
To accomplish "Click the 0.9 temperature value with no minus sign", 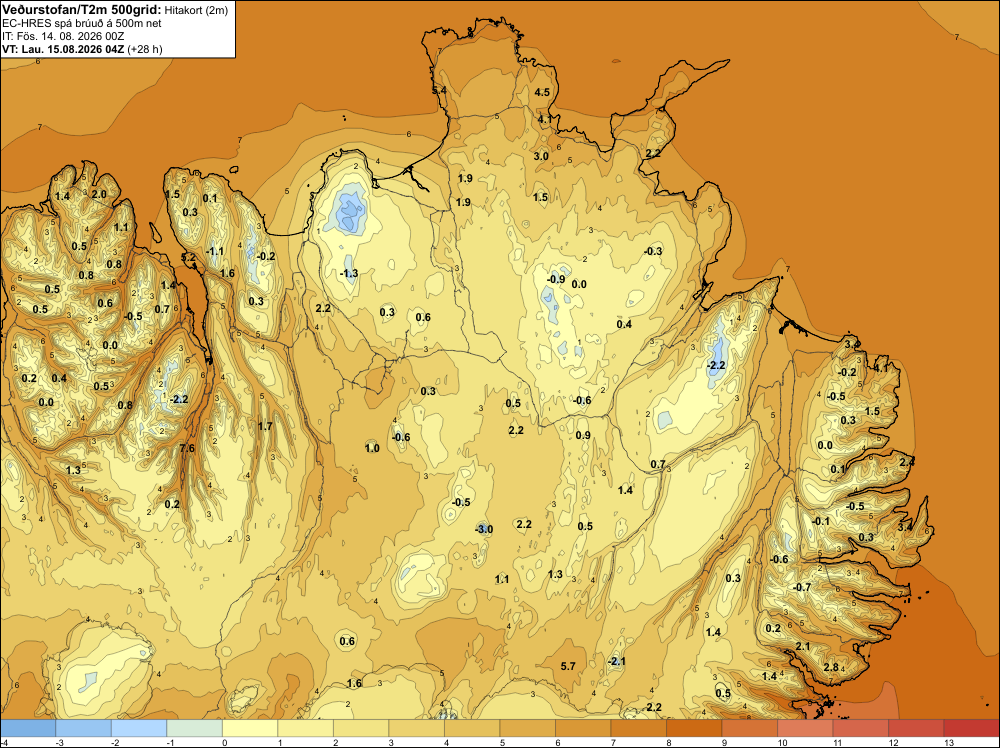I will click(583, 436).
